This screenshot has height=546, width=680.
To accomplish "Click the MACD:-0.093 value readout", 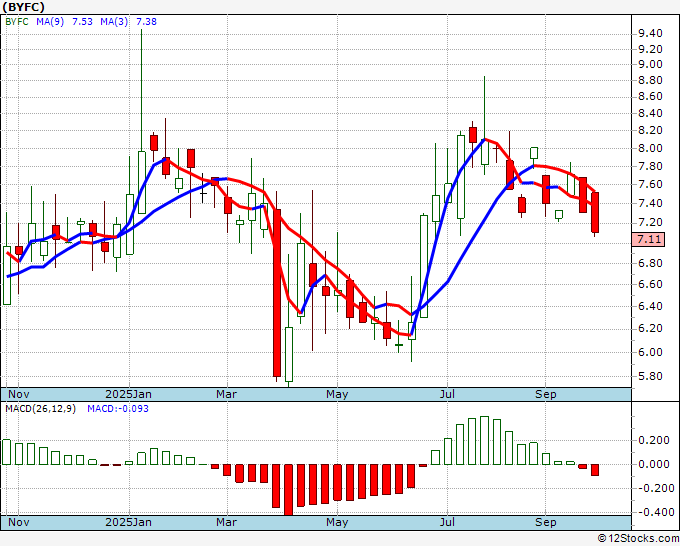I will (x=118, y=409).
